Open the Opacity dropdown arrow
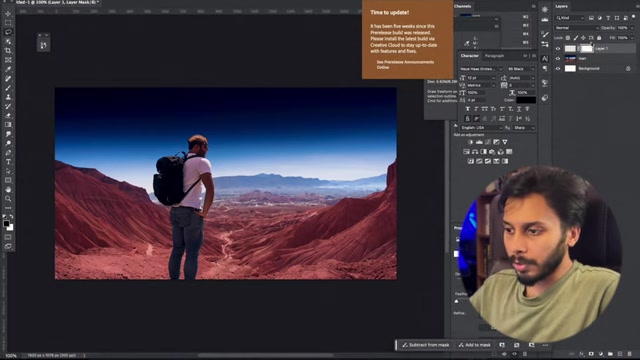Image resolution: width=640 pixels, height=360 pixels. 632,28
